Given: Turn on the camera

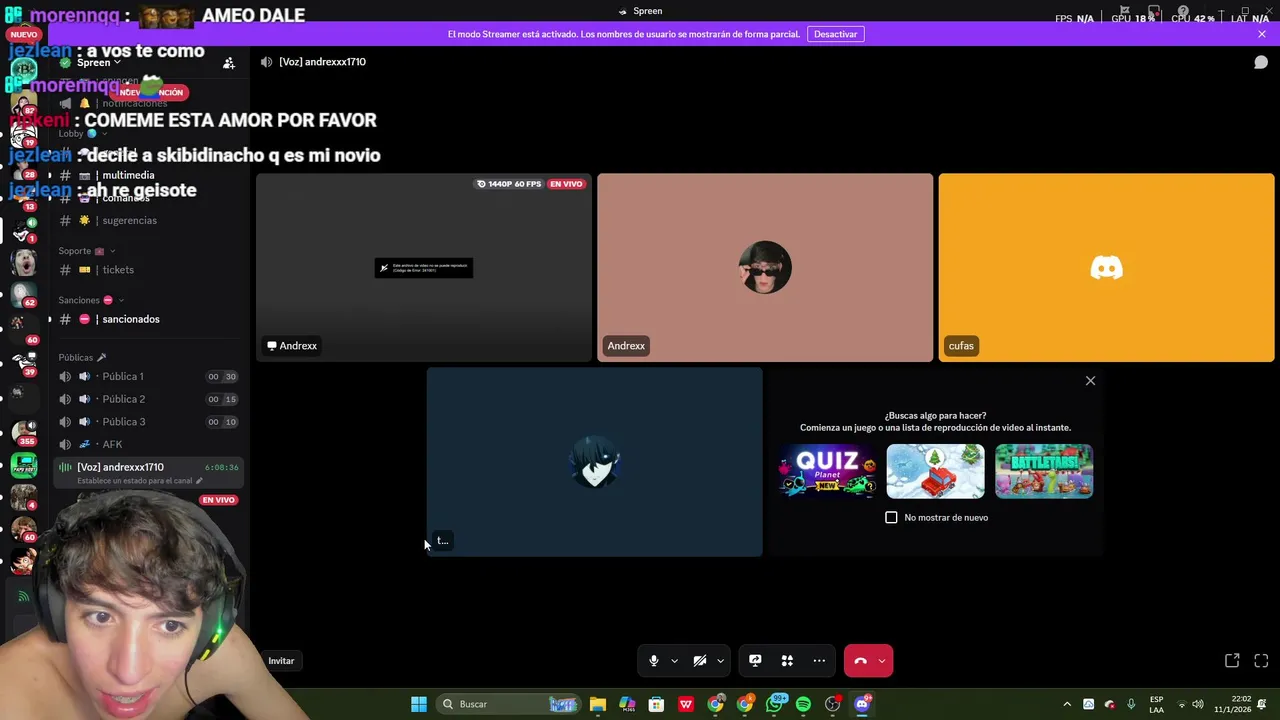Looking at the screenshot, I should (x=700, y=660).
